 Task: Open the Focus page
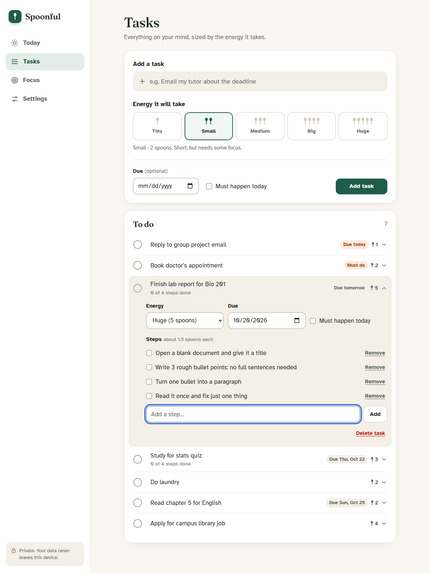(45, 80)
